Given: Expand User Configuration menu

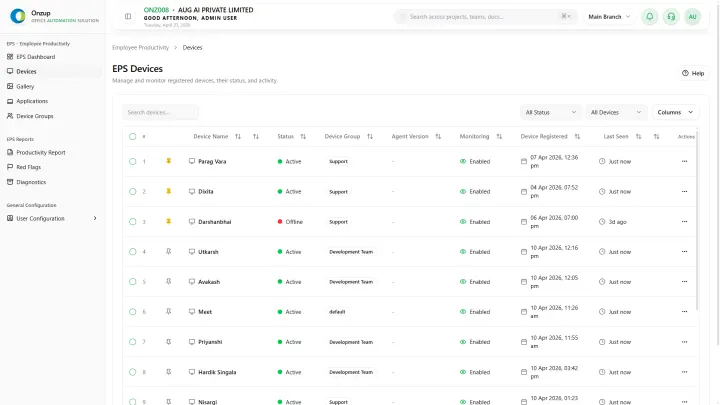Looking at the screenshot, I should click(52, 218).
